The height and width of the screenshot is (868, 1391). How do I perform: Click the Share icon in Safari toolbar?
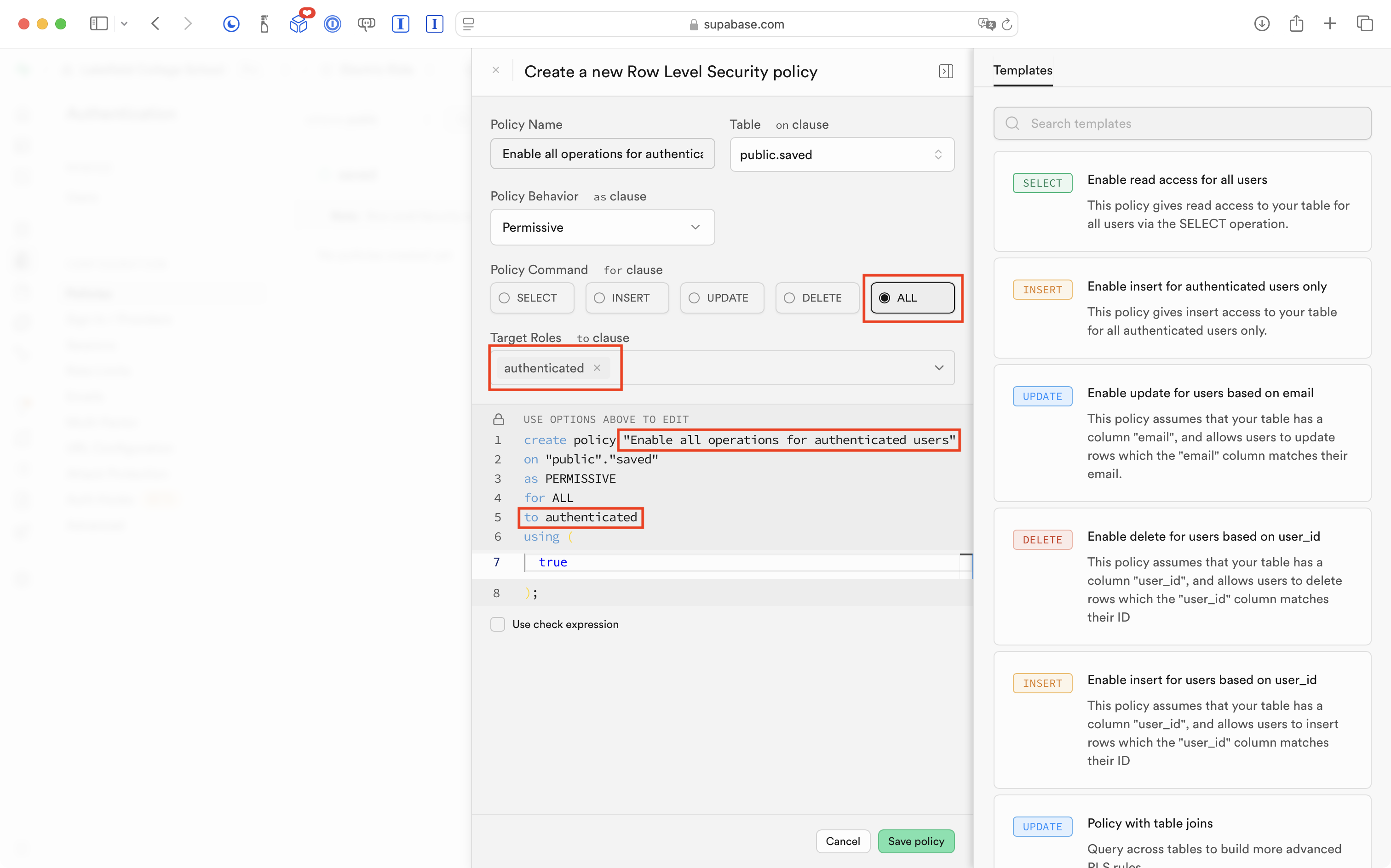(1296, 23)
